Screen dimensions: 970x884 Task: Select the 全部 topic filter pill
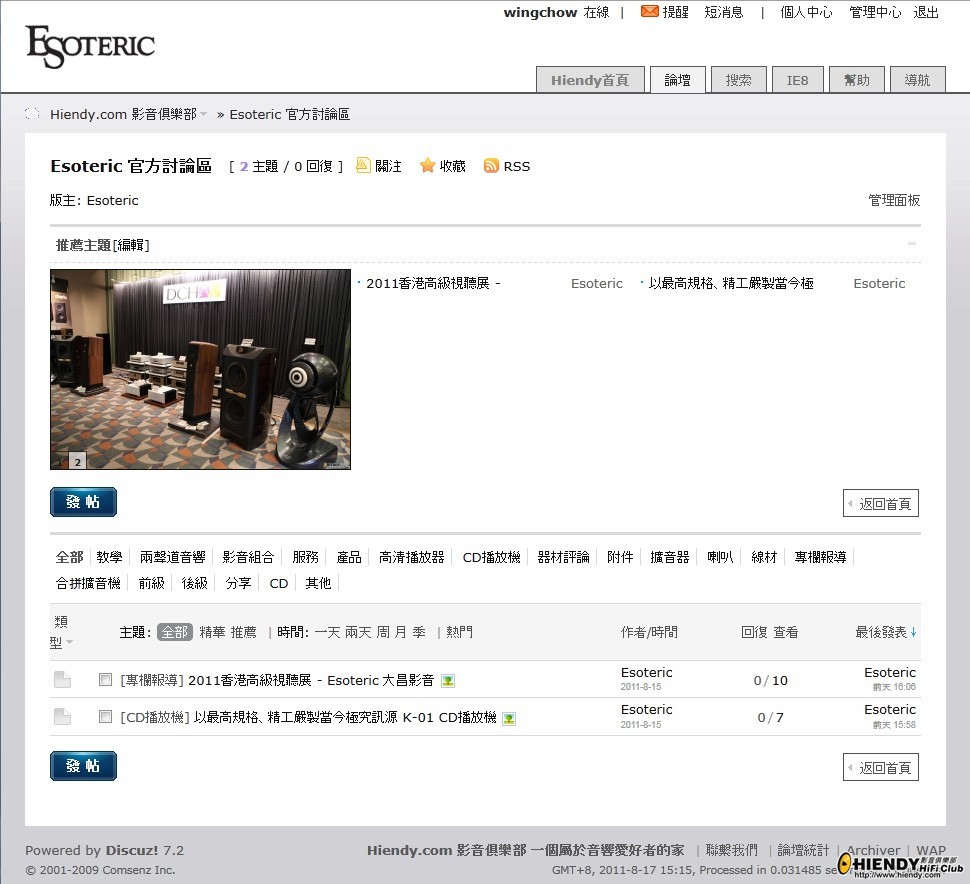[175, 632]
